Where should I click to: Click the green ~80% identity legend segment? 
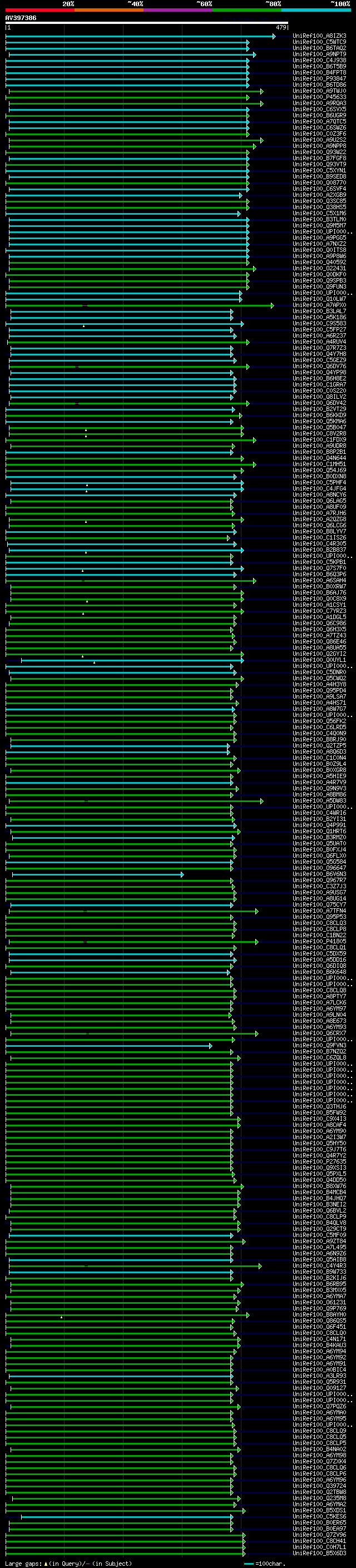(247, 10)
